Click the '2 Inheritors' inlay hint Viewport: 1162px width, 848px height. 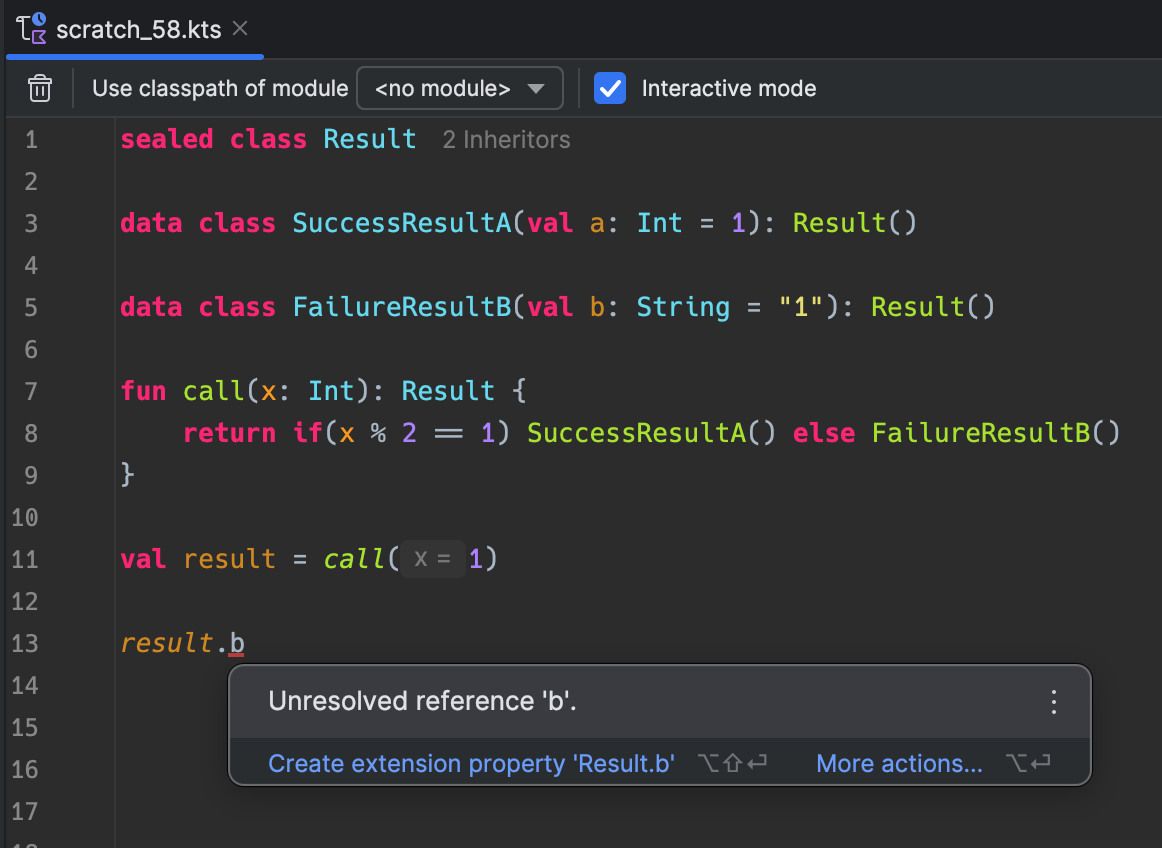[x=506, y=140]
